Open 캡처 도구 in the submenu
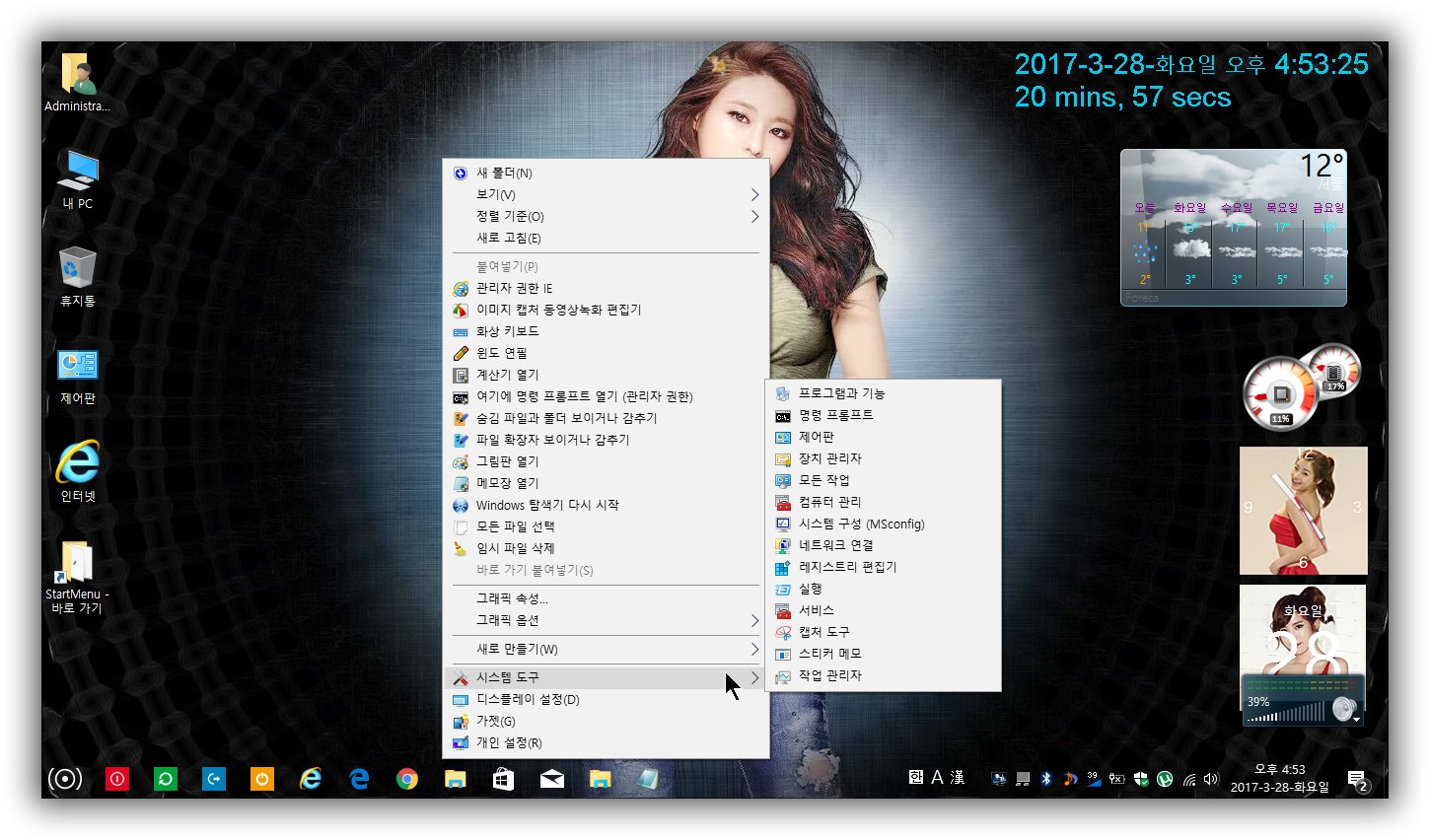Viewport: 1430px width, 840px height. [884, 632]
